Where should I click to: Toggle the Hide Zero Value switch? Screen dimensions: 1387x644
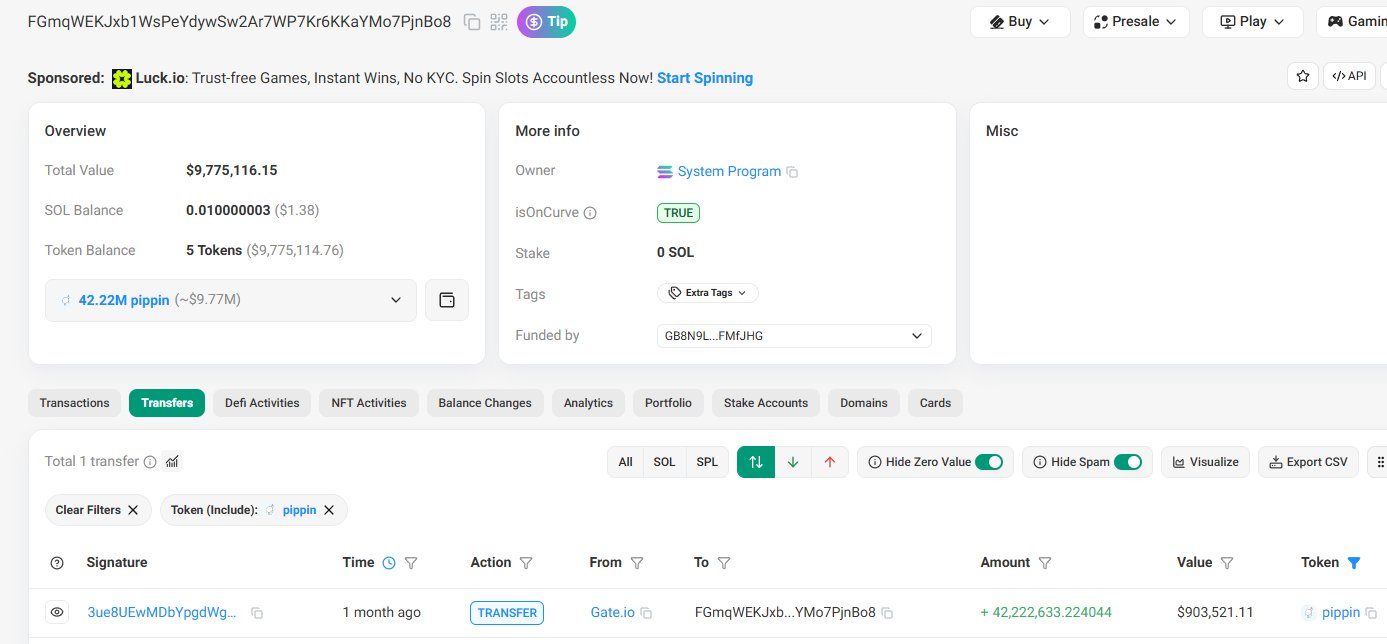(x=988, y=462)
